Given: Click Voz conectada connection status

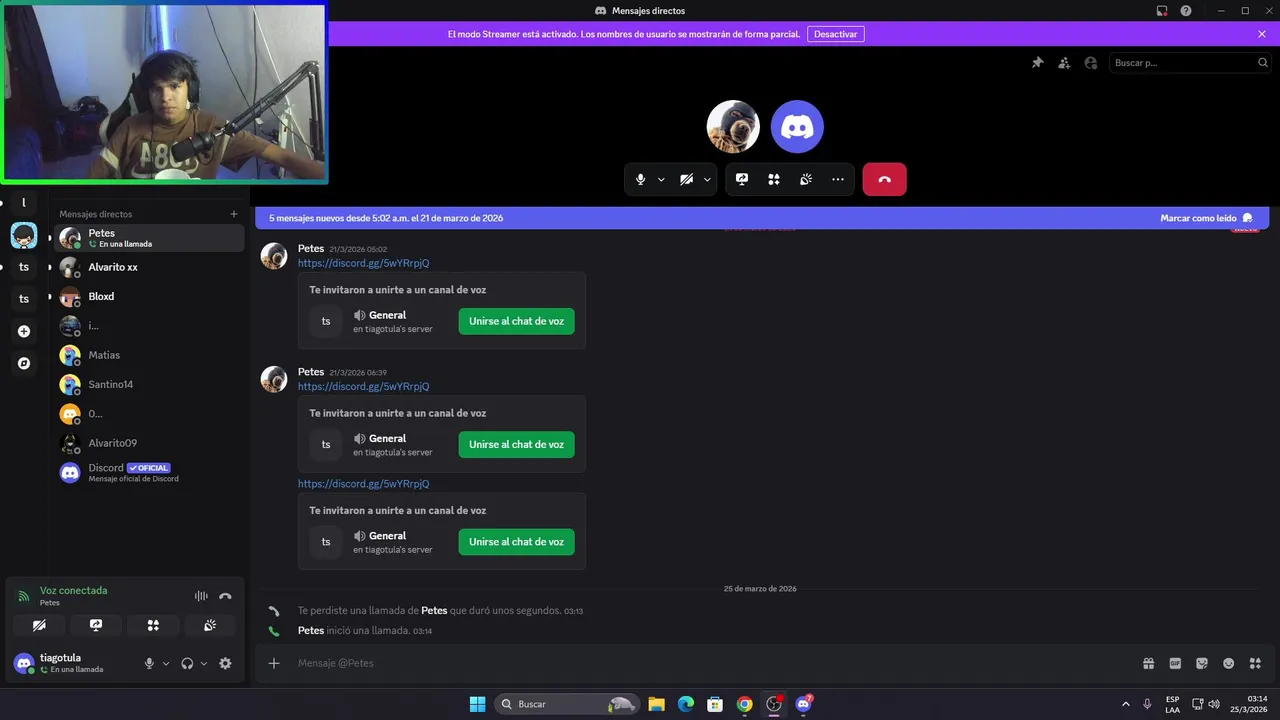Looking at the screenshot, I should [73, 590].
